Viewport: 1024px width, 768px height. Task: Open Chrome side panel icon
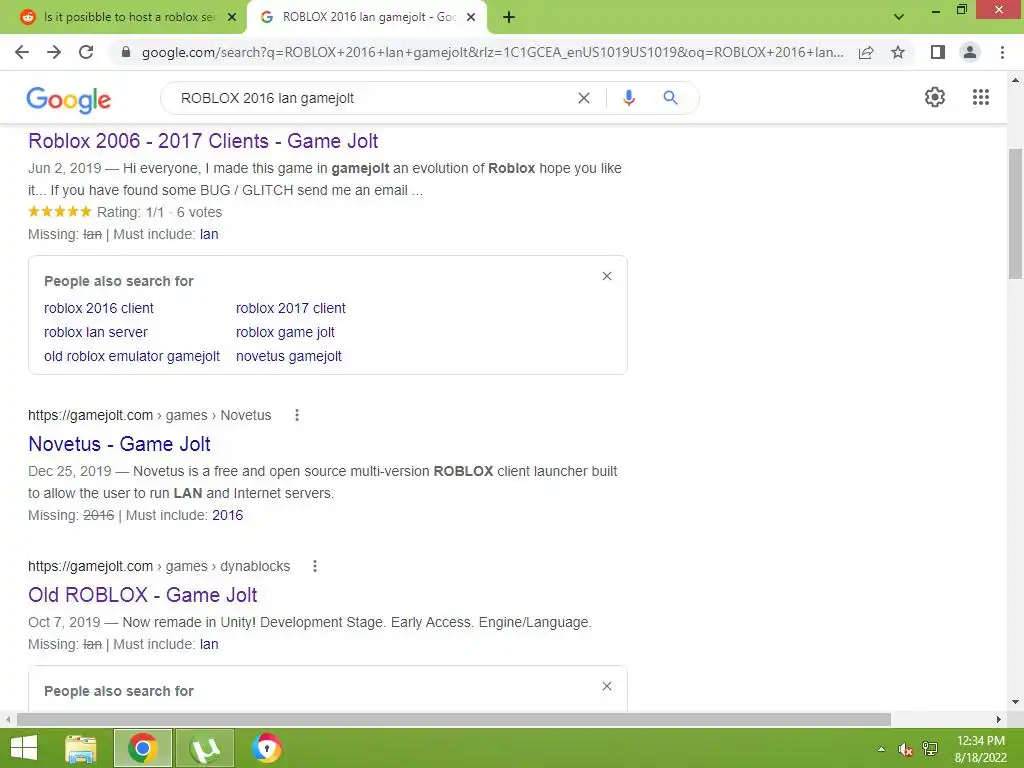pos(938,52)
